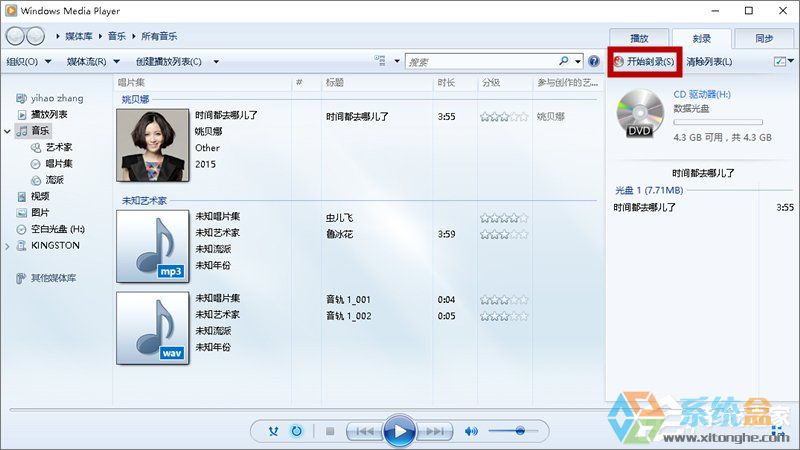800x450 pixels.
Task: Click the 分级 column header
Action: click(x=491, y=83)
